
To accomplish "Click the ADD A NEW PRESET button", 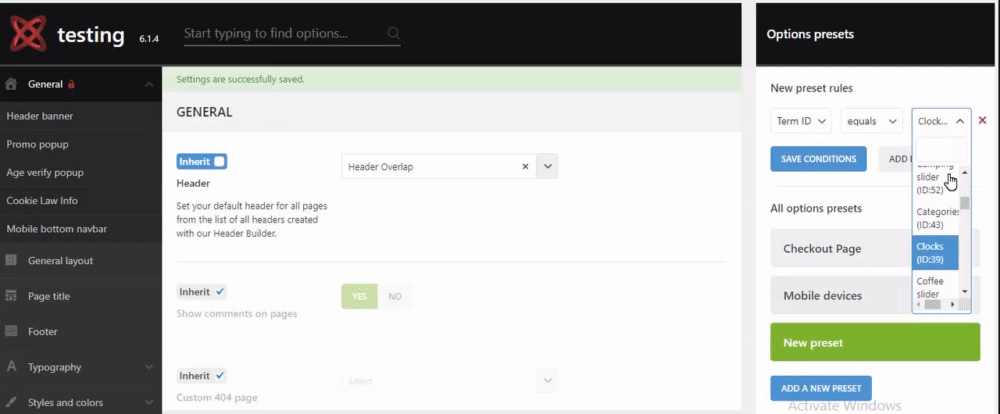I will point(821,388).
